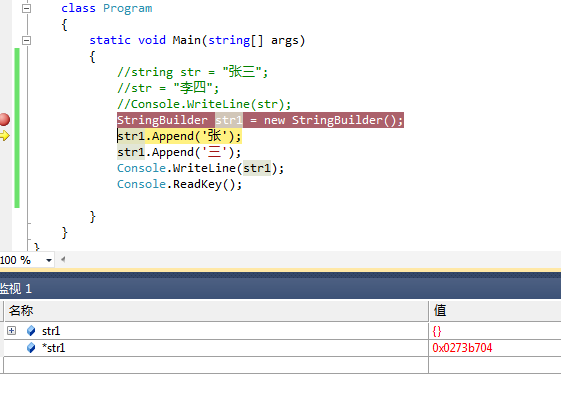561x398 pixels.
Task: Select the *str1 variable icon in watch
Action: coord(31,348)
